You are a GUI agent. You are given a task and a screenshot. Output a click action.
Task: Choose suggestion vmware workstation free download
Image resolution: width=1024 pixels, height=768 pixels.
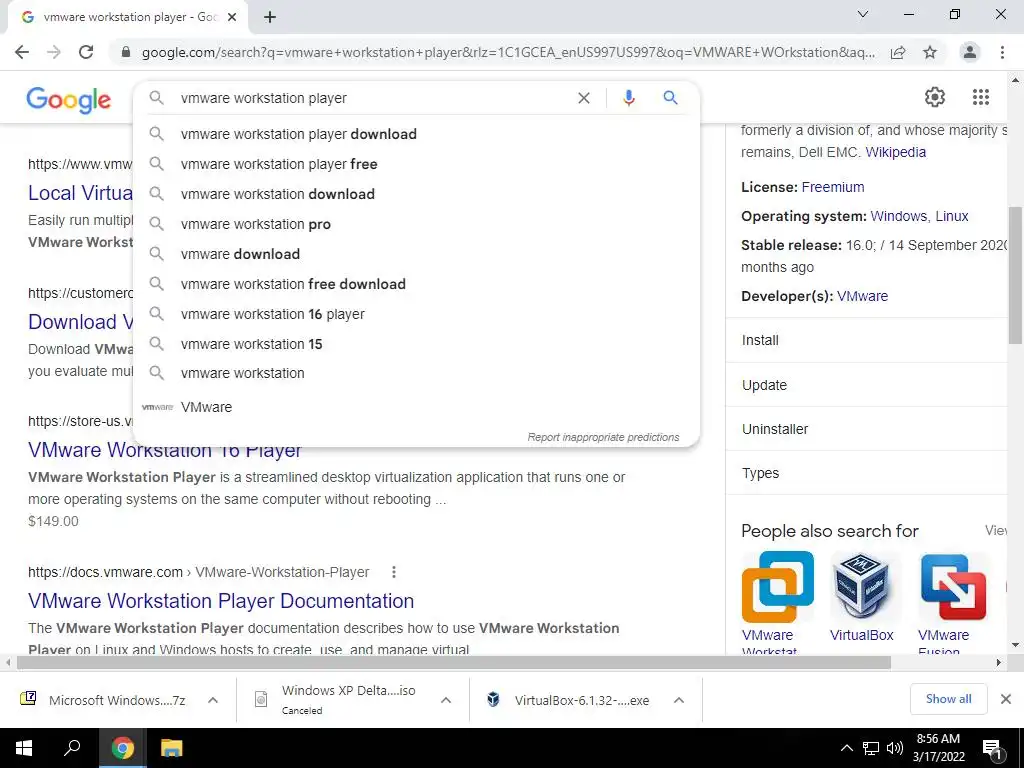click(416, 284)
